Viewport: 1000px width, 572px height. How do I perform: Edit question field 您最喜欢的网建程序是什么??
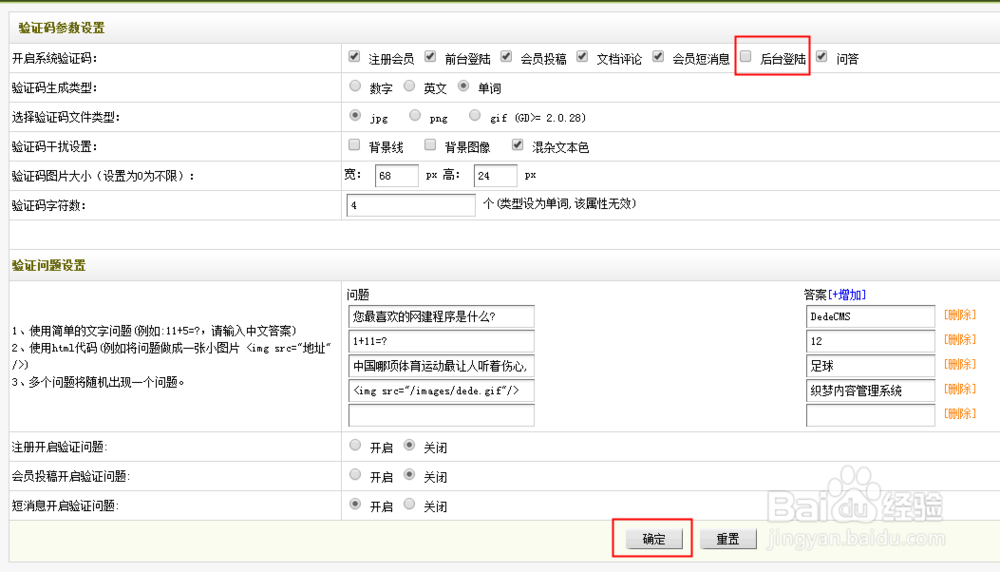(x=441, y=316)
